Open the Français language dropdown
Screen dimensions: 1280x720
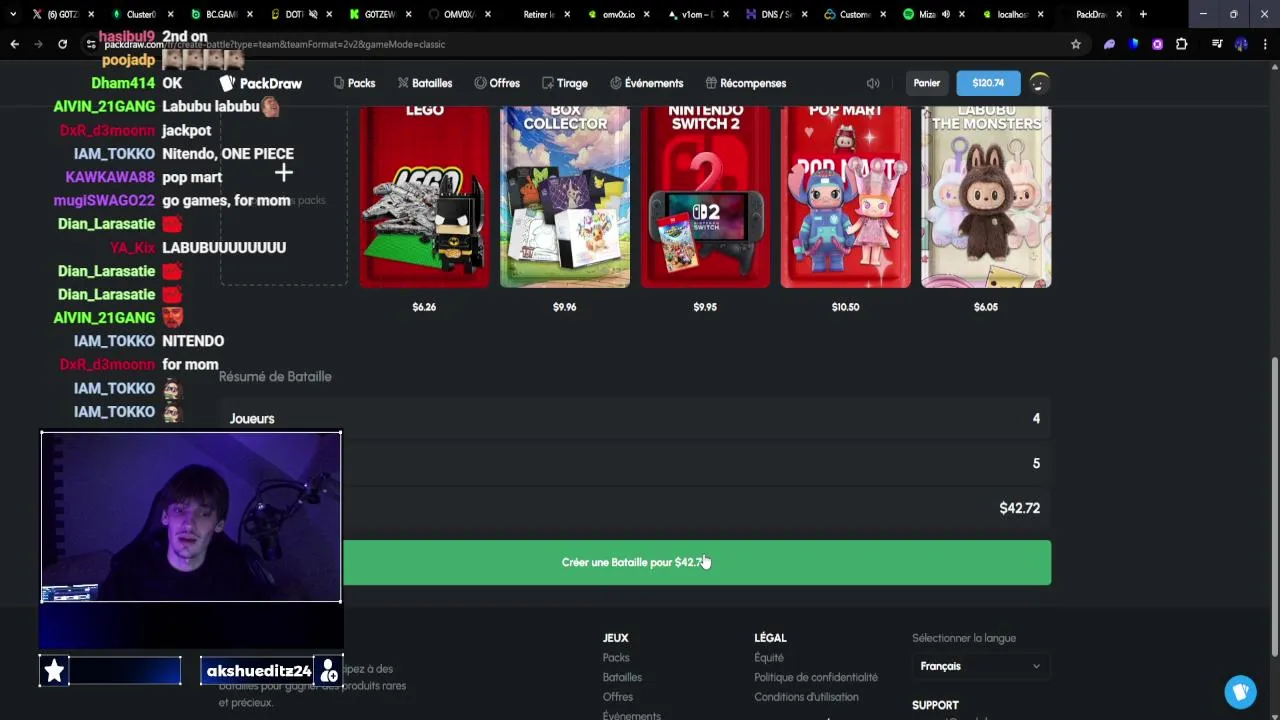979,666
